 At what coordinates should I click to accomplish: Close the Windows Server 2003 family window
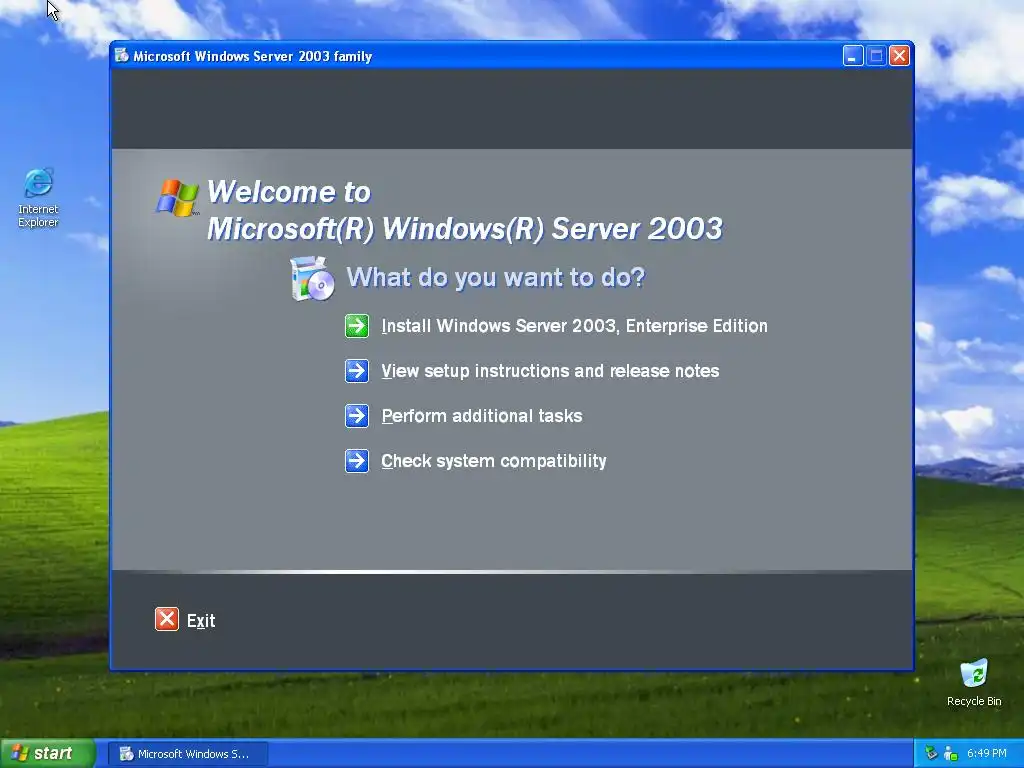899,56
